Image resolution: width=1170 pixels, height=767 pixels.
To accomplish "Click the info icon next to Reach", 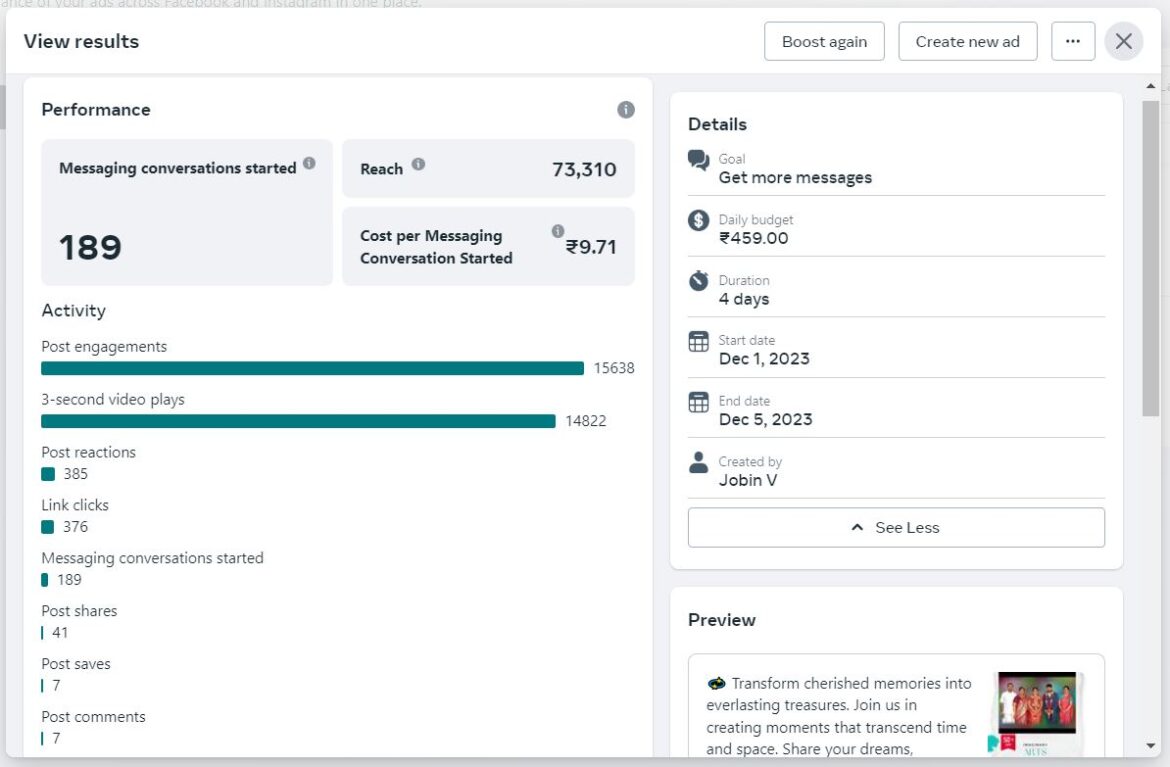I will [x=418, y=164].
